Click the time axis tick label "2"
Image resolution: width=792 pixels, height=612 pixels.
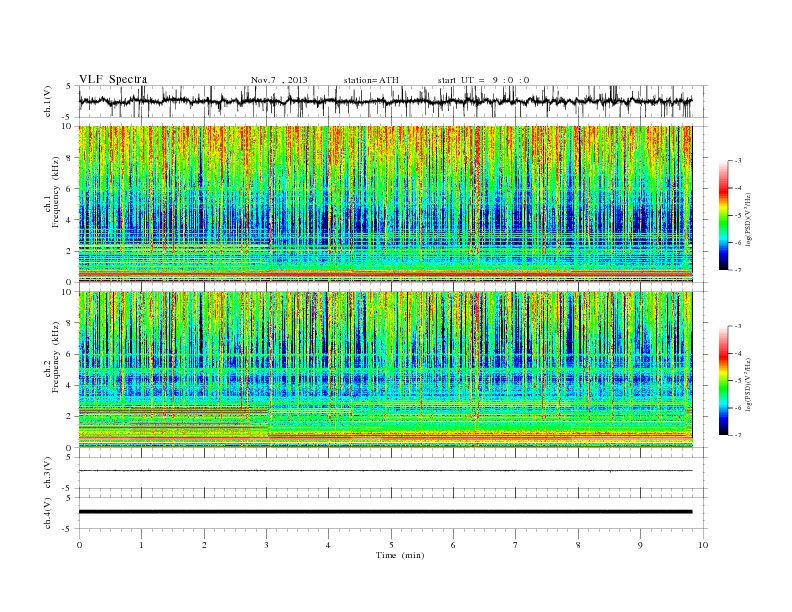[204, 545]
